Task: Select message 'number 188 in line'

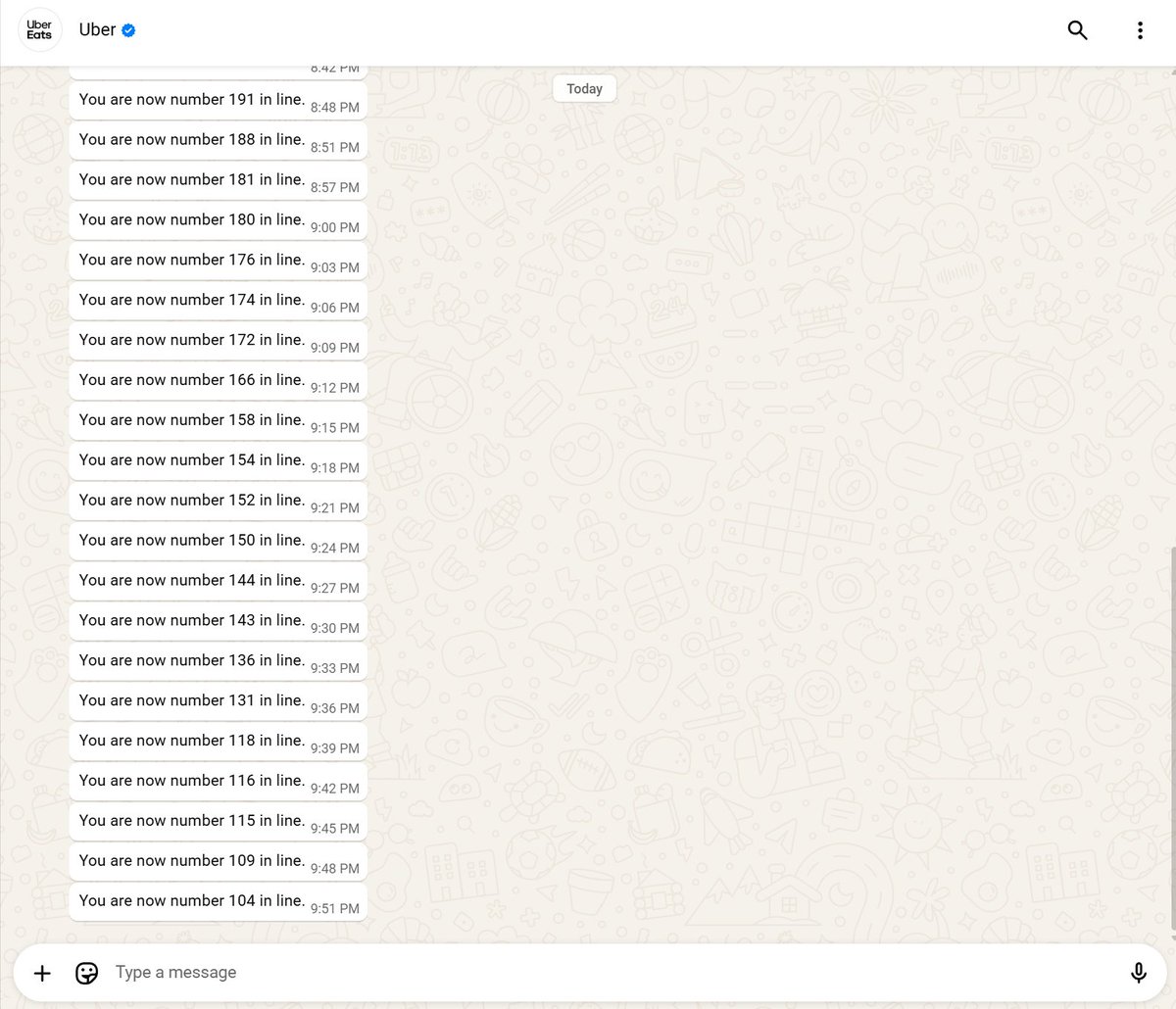Action: tap(218, 142)
